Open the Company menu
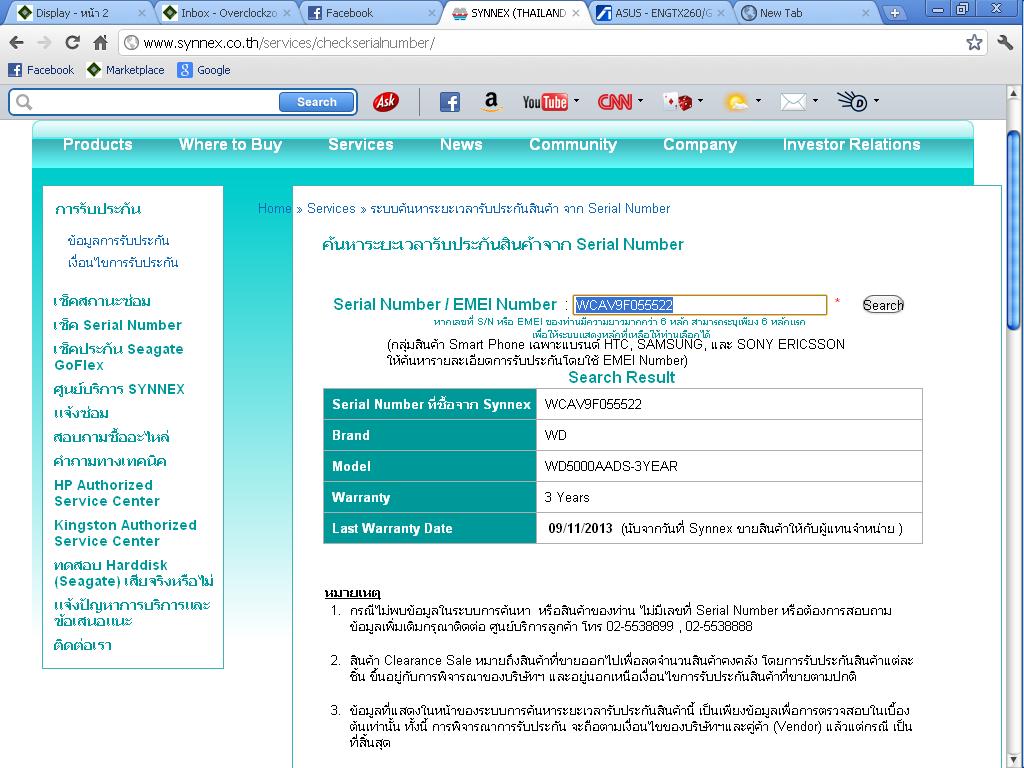Viewport: 1024px width, 768px height. 699,144
